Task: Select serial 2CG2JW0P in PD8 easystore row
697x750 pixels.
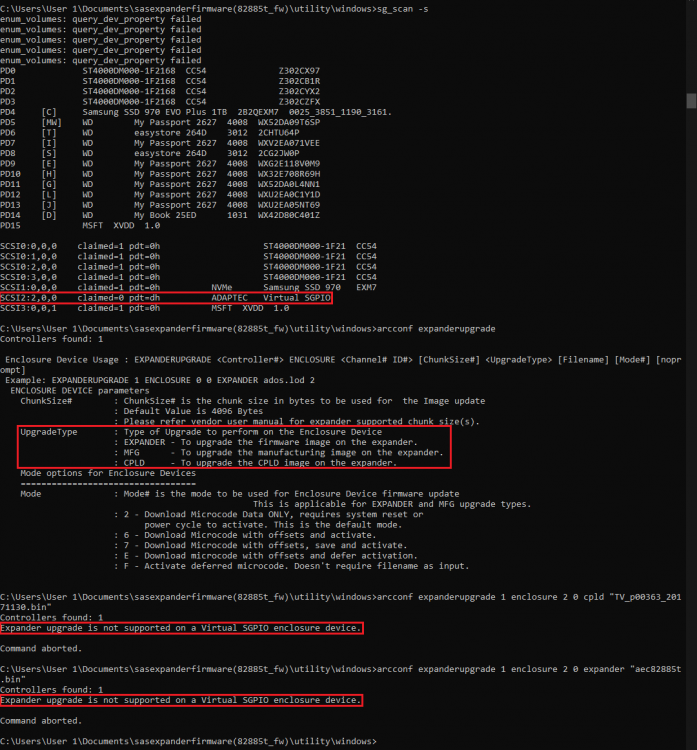Action: pos(279,154)
